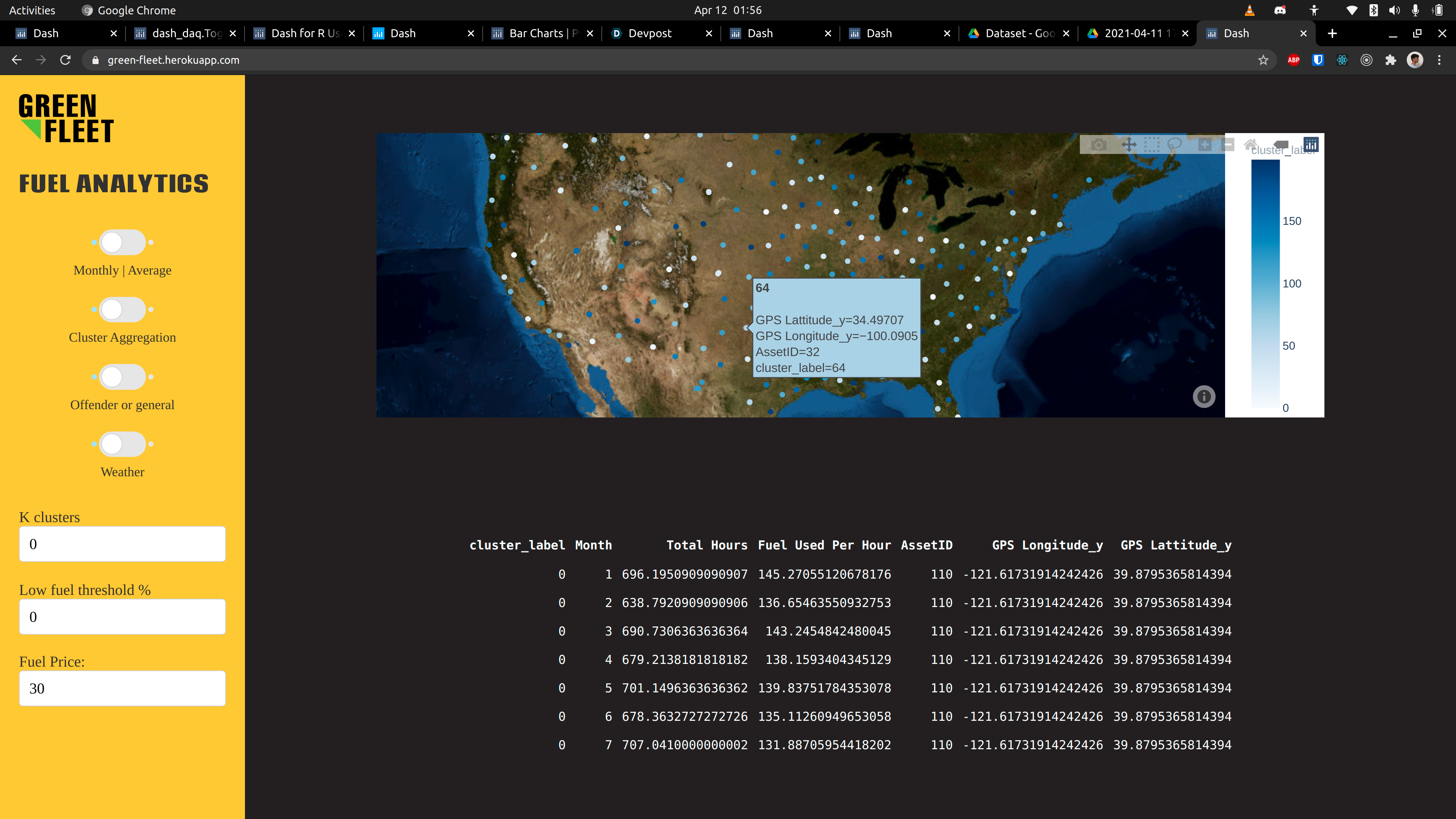1456x819 pixels.
Task: Toggle the Offender or general switch
Action: click(122, 377)
